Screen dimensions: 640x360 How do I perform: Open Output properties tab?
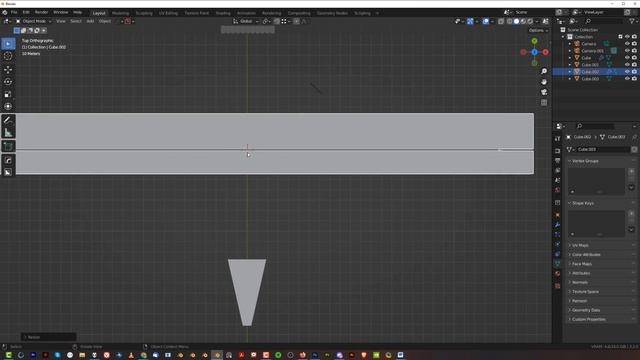[558, 161]
